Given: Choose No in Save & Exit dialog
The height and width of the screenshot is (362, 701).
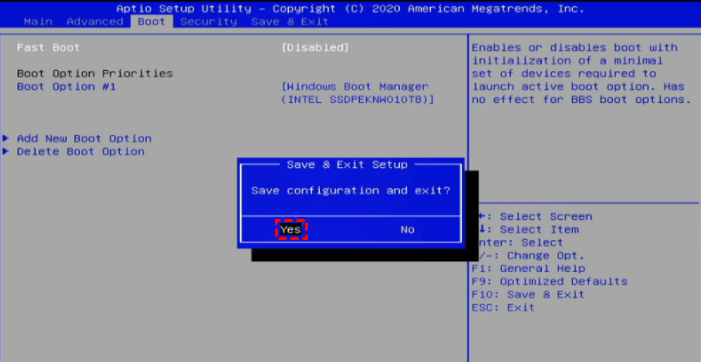Looking at the screenshot, I should pyautogui.click(x=407, y=230).
